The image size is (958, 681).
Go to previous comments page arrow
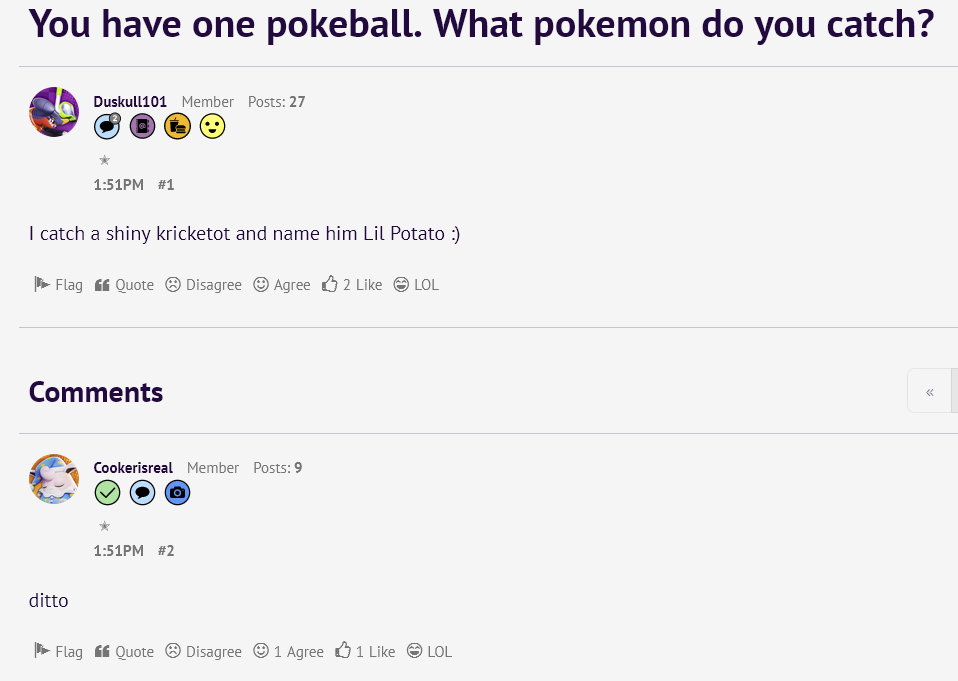pos(930,391)
